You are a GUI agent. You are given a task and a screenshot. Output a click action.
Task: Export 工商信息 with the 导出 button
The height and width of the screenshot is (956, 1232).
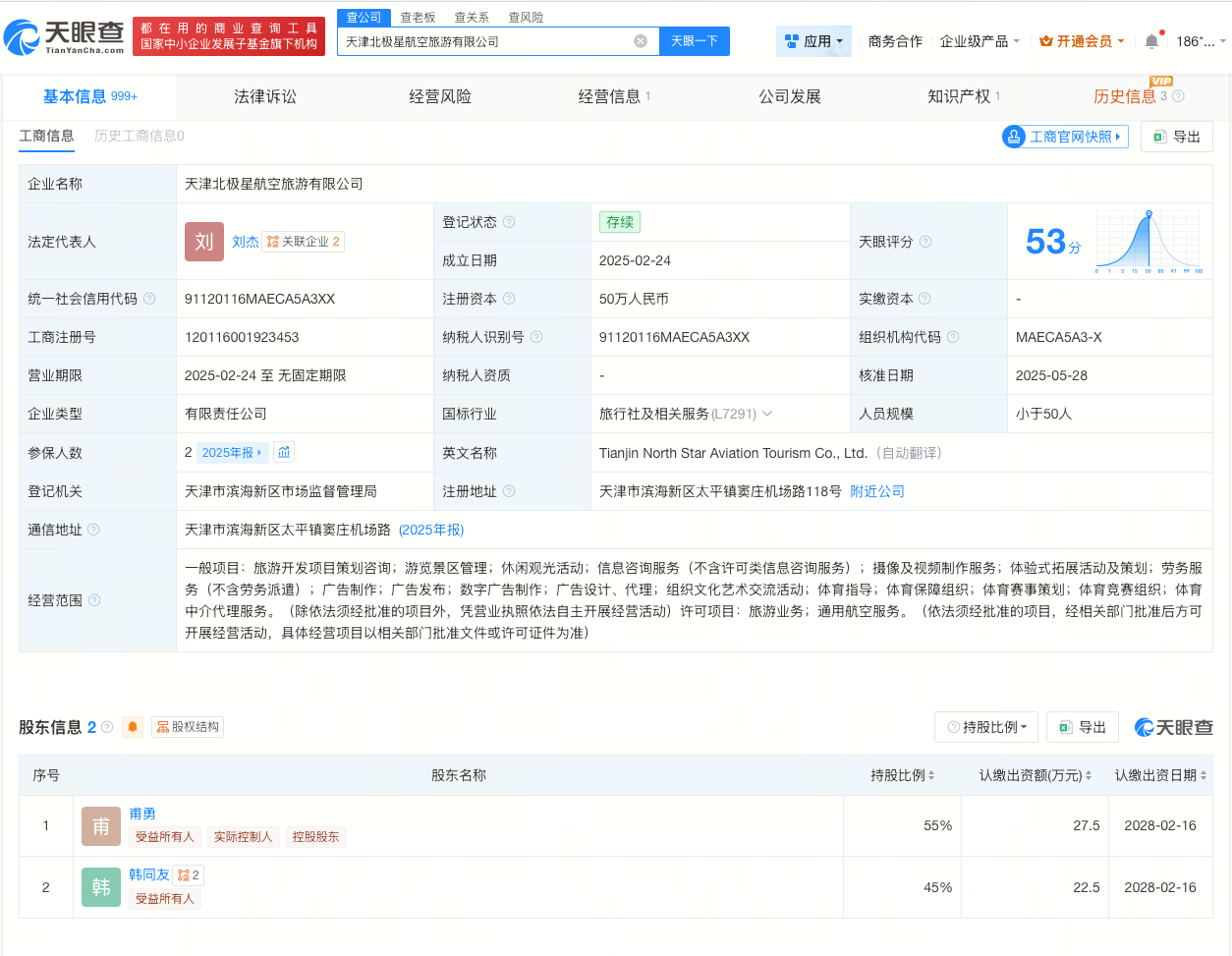(1177, 137)
